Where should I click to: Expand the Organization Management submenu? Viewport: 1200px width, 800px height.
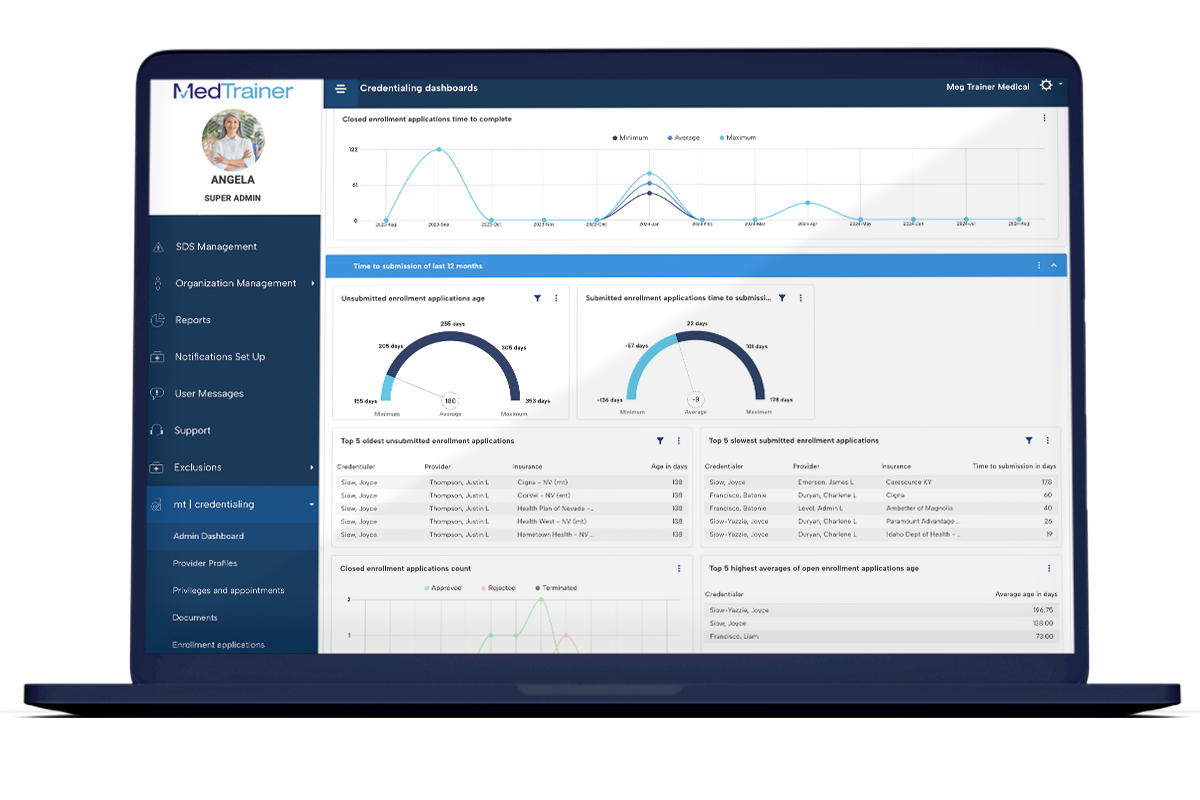(x=313, y=284)
